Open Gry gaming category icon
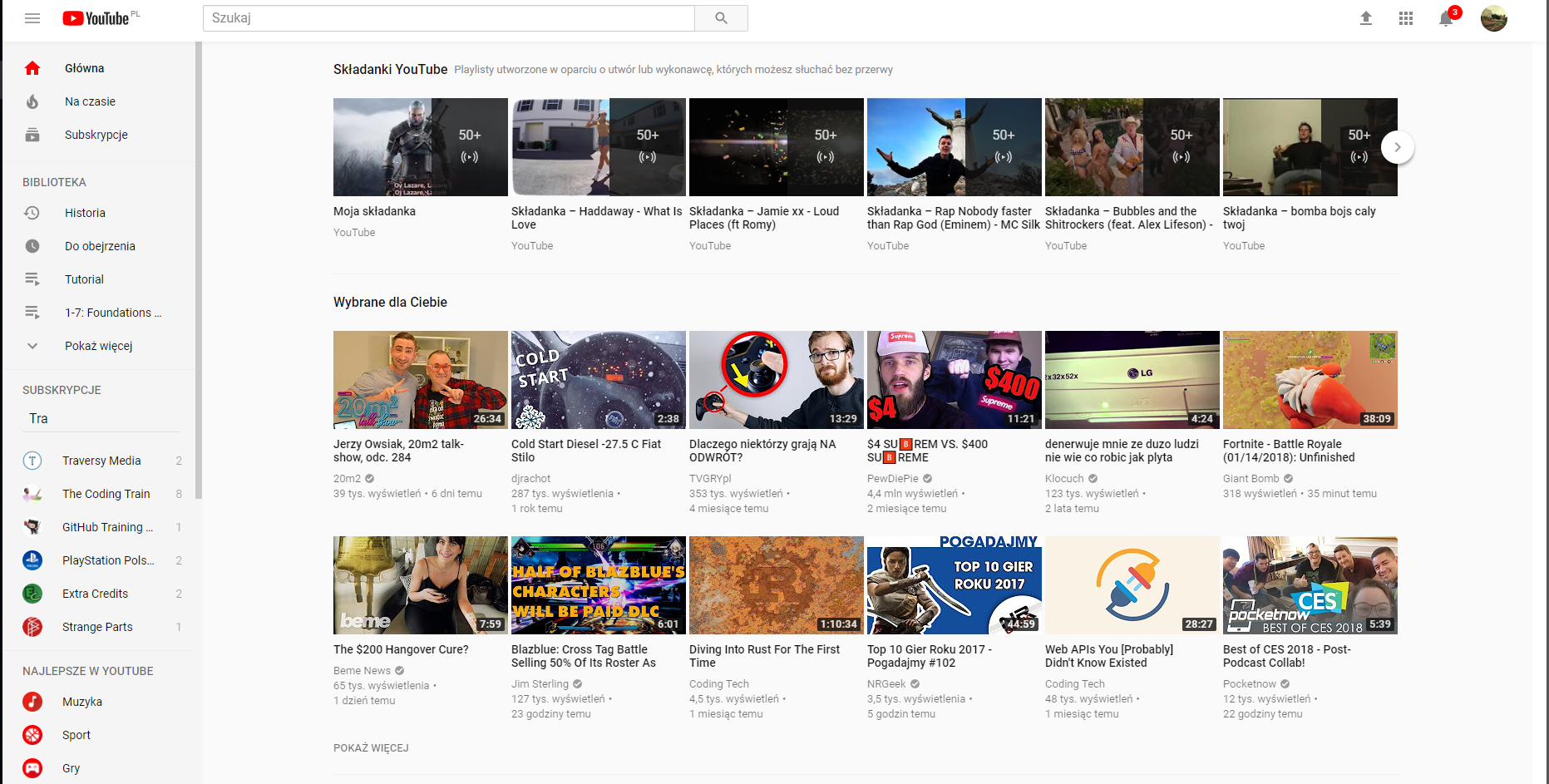 [32, 768]
